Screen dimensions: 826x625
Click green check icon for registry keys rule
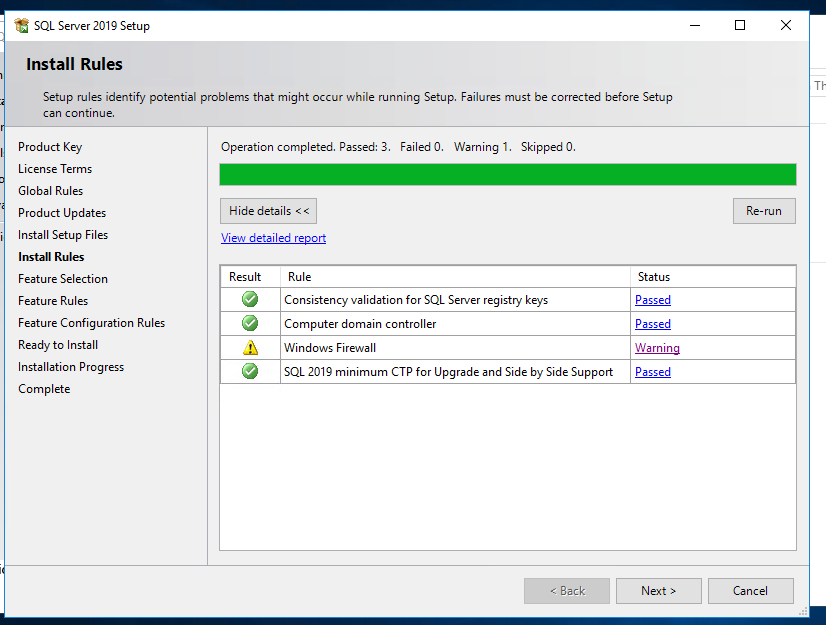click(250, 299)
